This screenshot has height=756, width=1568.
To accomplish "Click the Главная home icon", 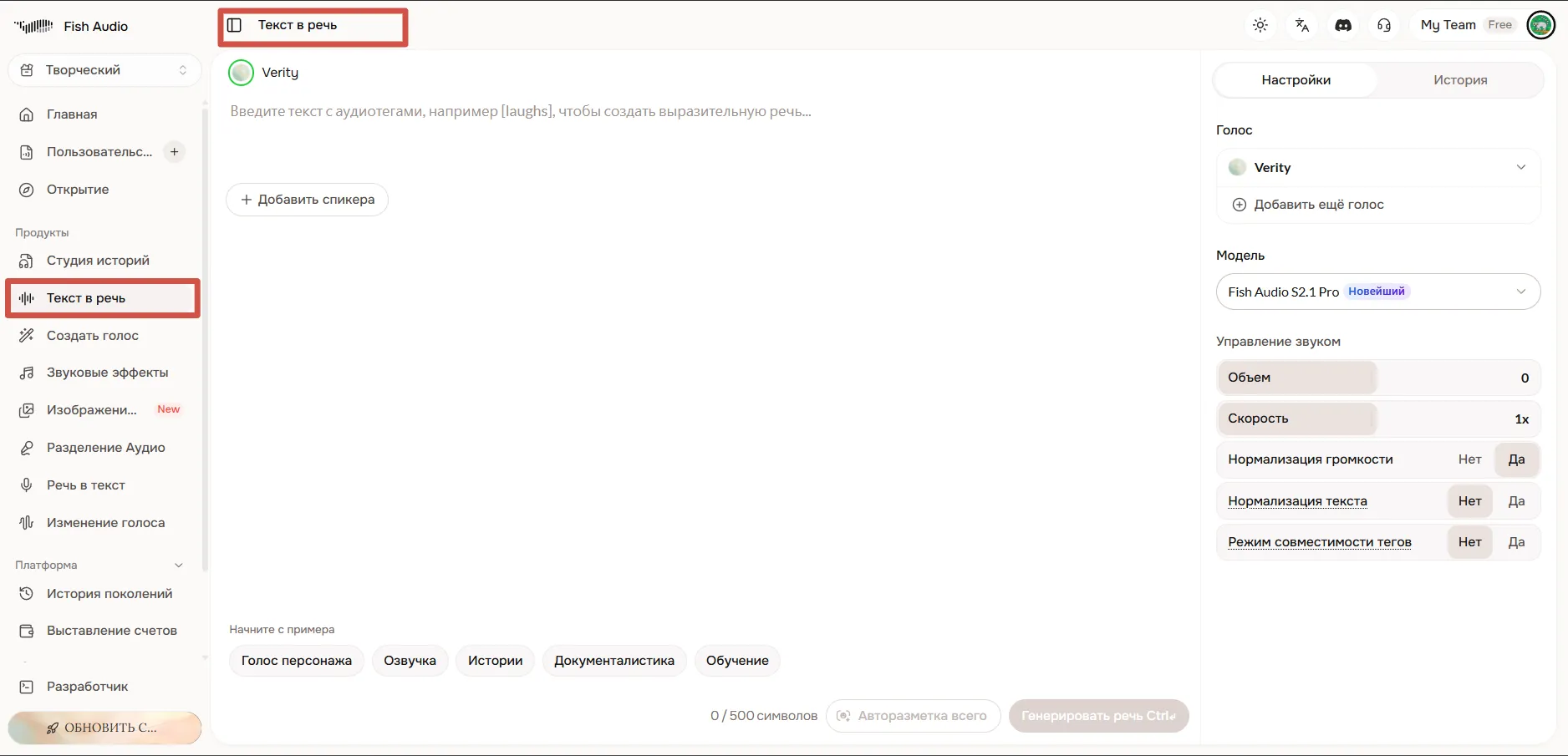I will (27, 114).
